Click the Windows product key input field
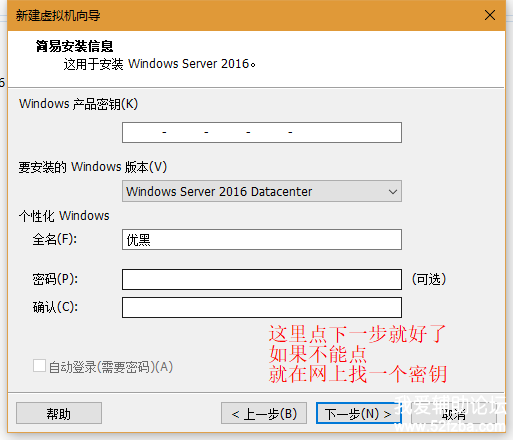The width and height of the screenshot is (513, 440). coord(262,132)
